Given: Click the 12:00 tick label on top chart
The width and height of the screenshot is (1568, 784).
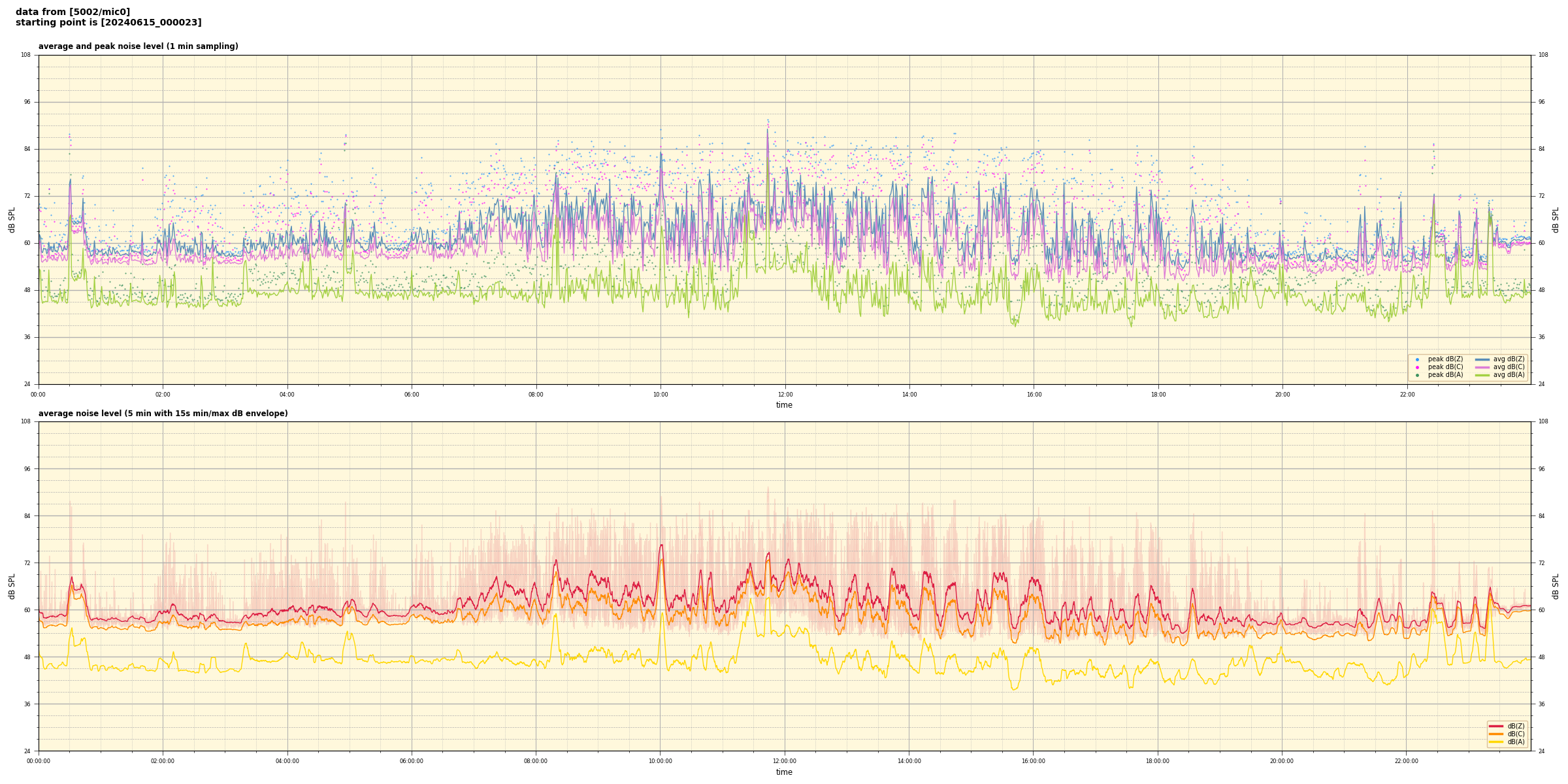Looking at the screenshot, I should (785, 395).
